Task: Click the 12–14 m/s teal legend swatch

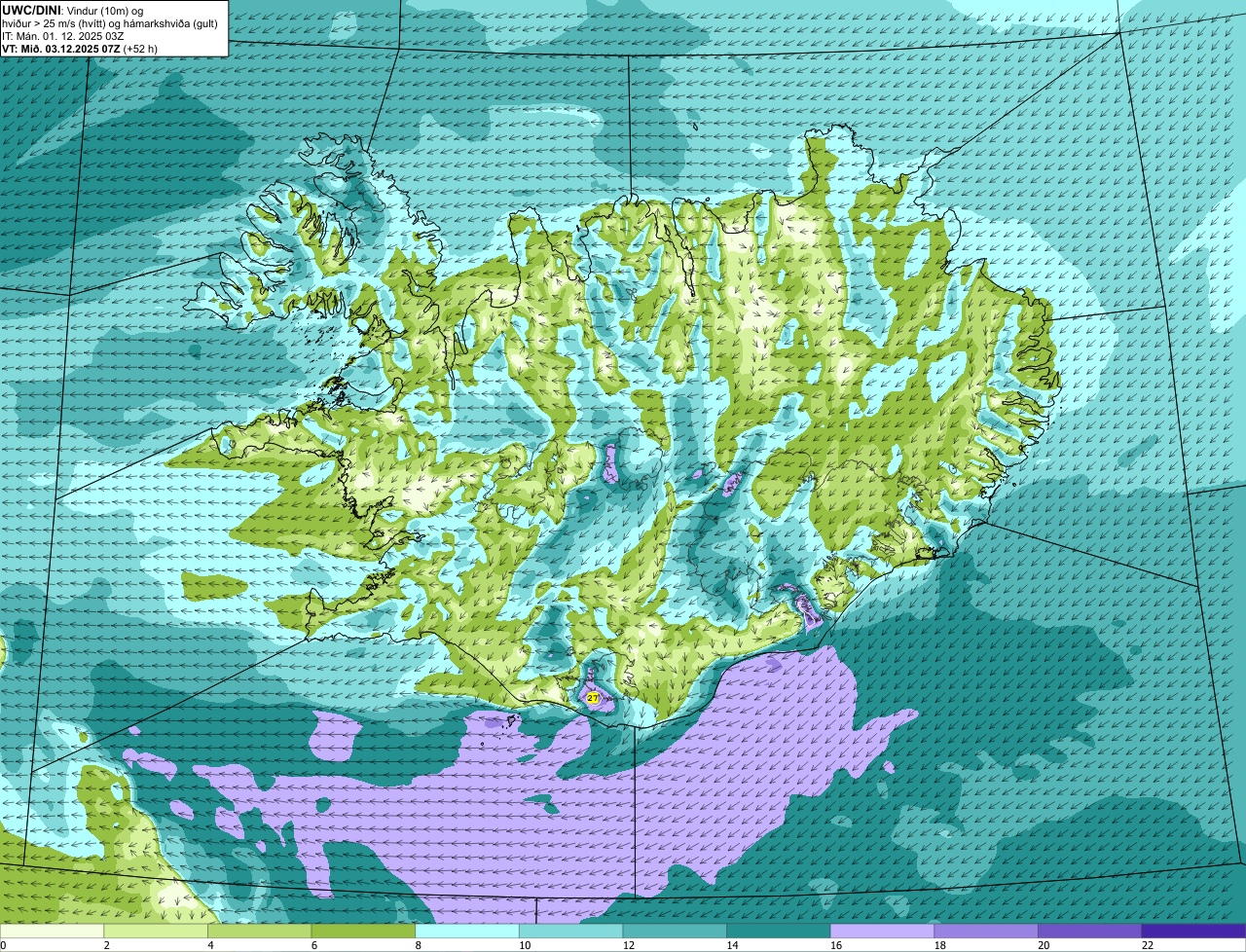Action: 675,931
